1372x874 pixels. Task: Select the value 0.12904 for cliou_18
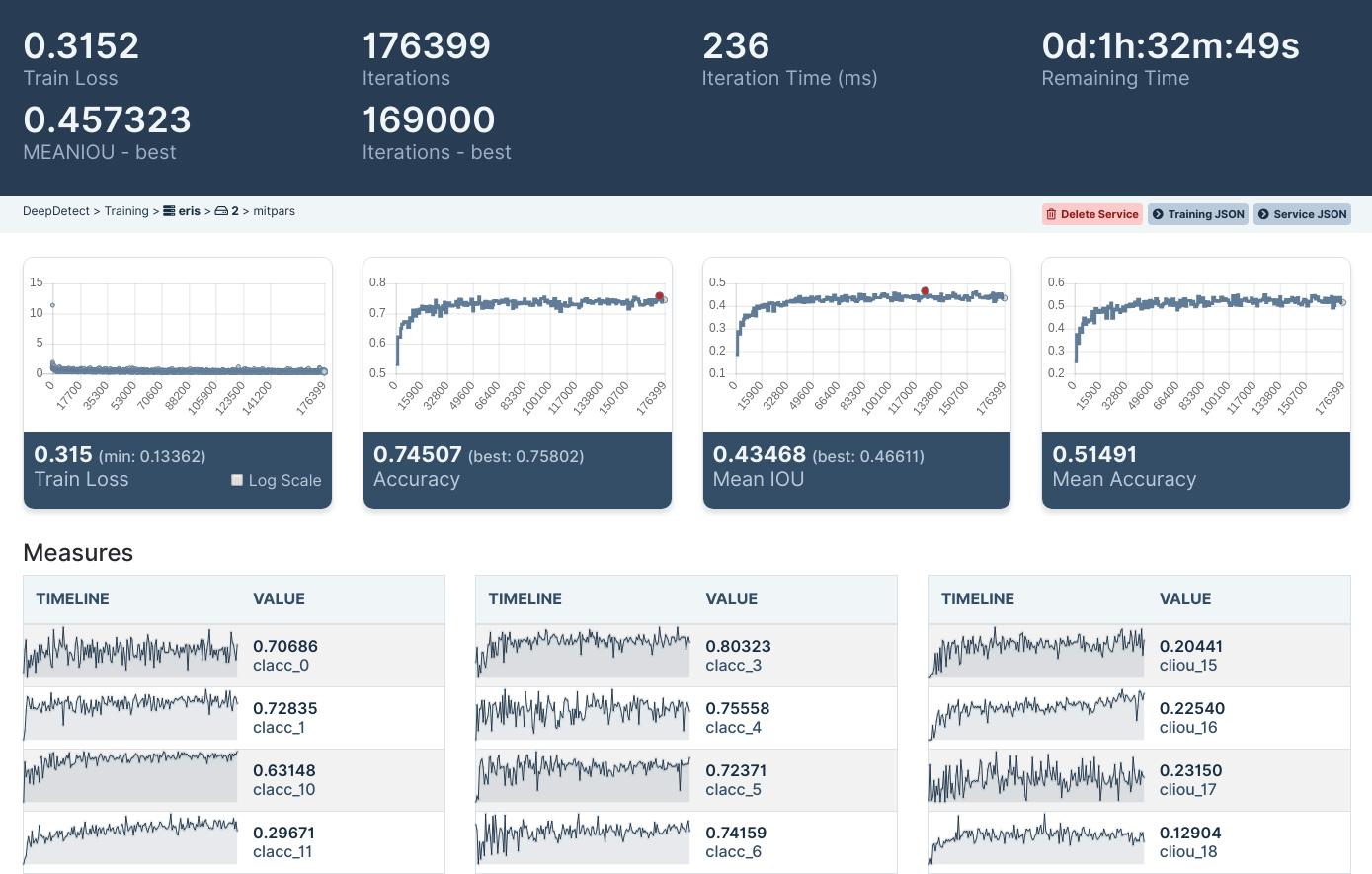coord(1191,833)
